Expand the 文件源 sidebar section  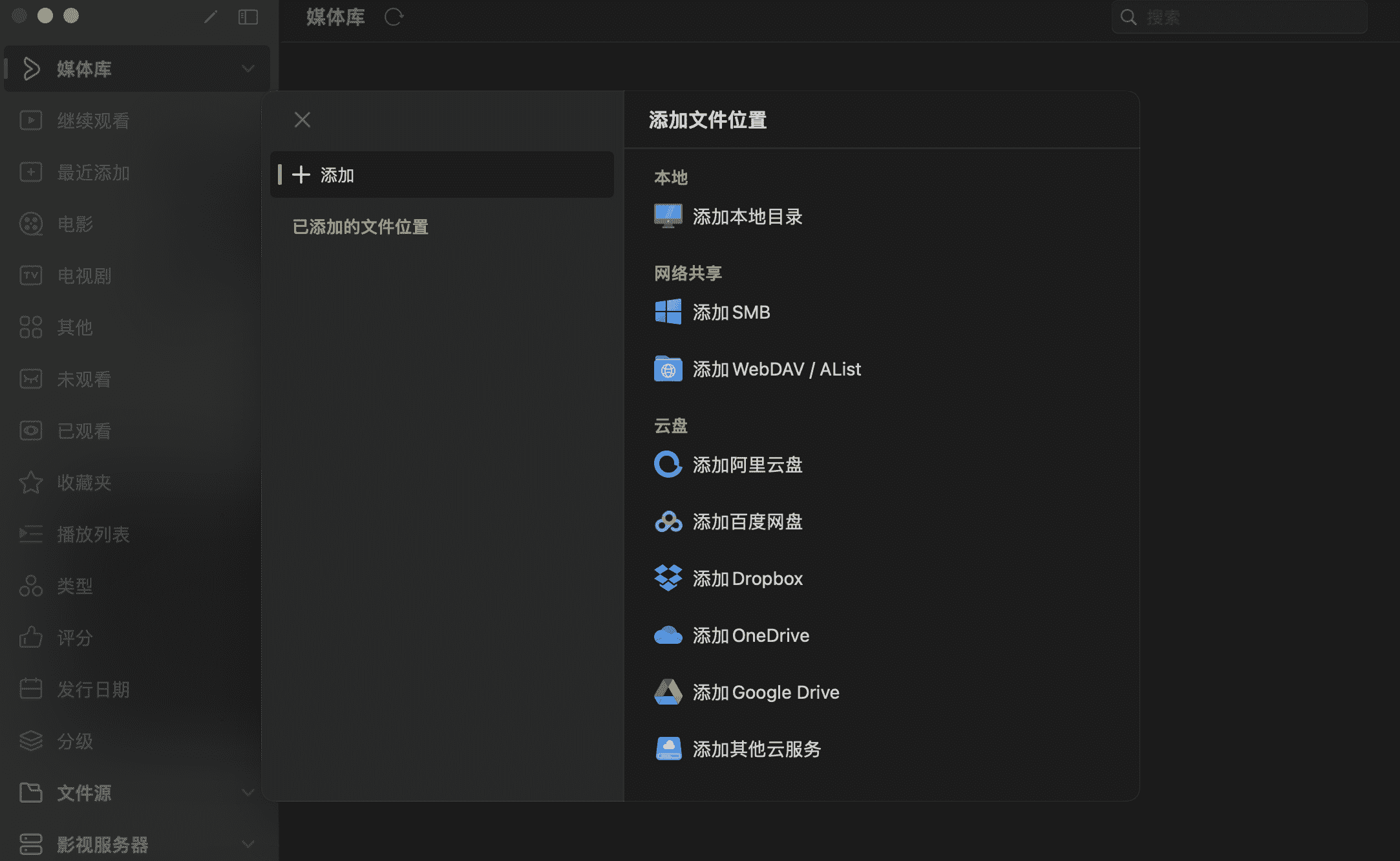click(x=248, y=792)
